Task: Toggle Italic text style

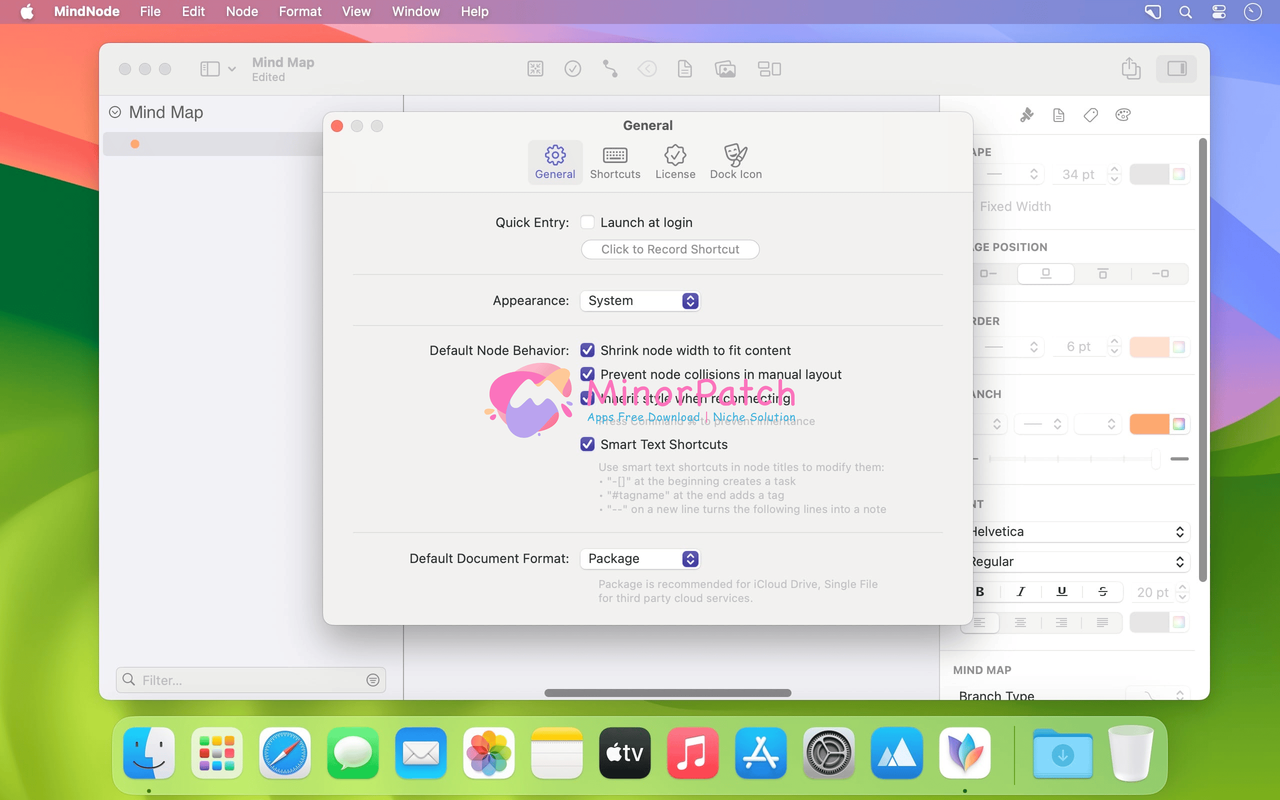Action: click(x=1021, y=592)
